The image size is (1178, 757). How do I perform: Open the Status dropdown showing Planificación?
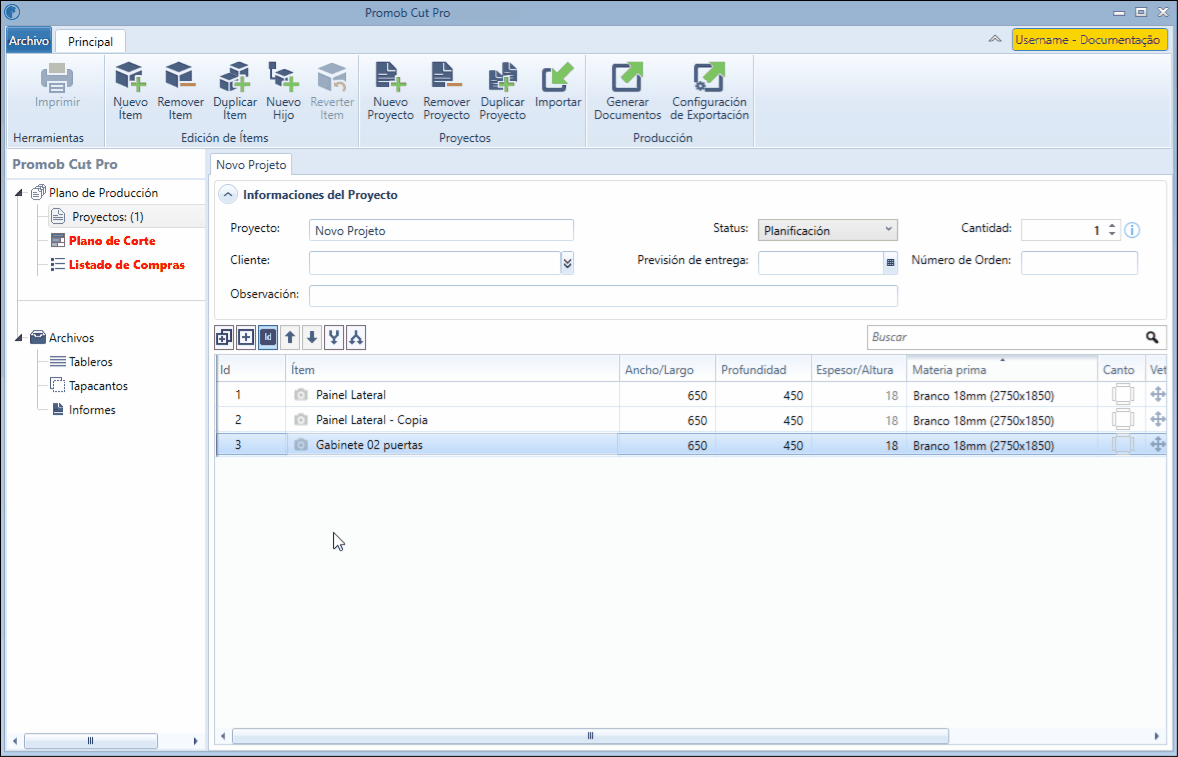(827, 230)
